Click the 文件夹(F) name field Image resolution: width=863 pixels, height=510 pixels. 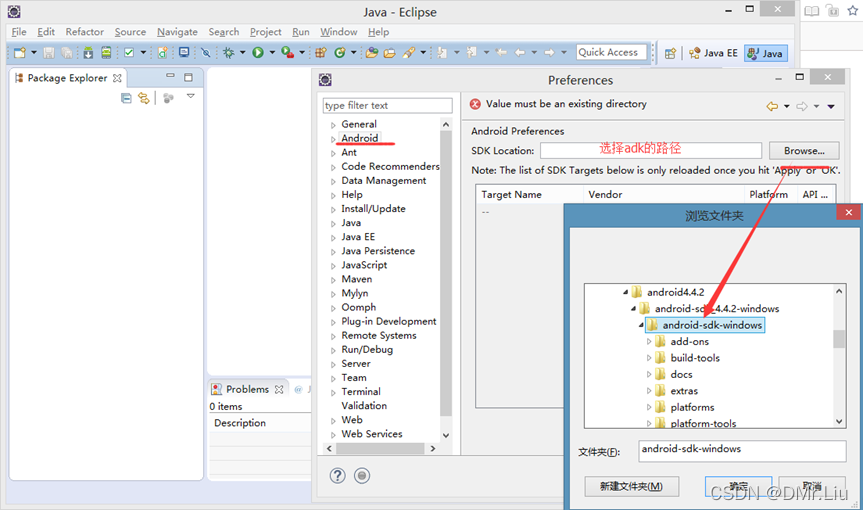coord(742,451)
